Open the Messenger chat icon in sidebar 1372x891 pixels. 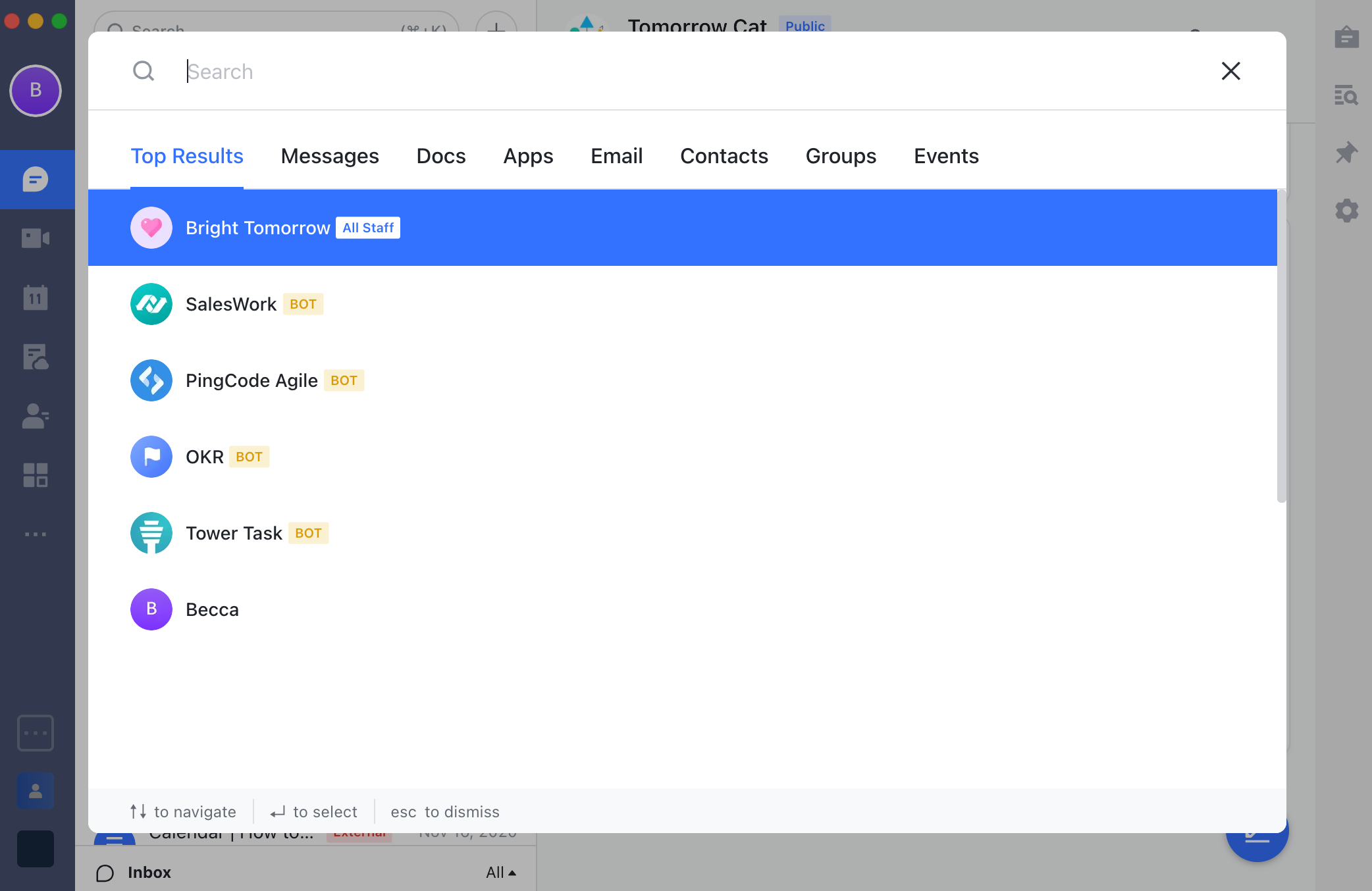point(36,179)
